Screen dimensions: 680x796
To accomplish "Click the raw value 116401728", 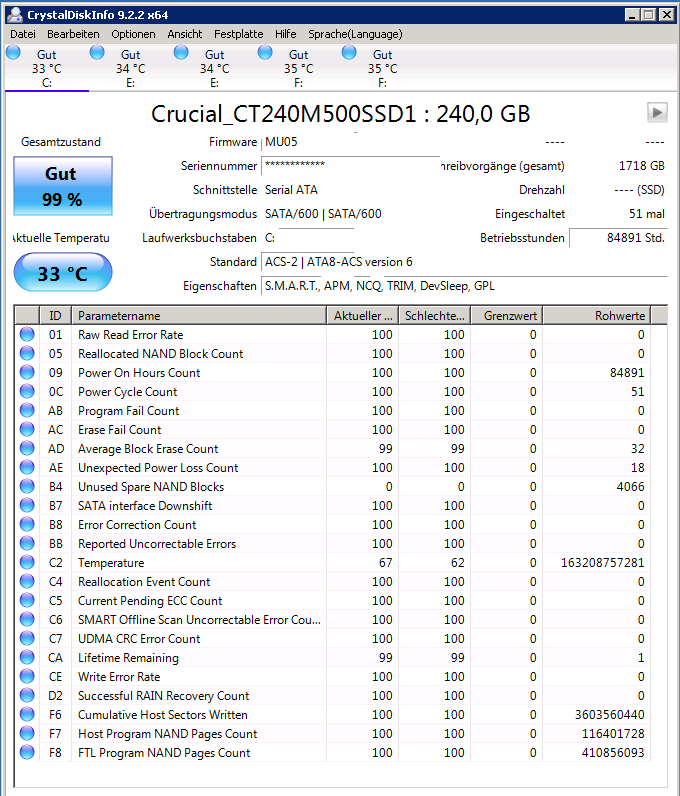I will tap(613, 734).
